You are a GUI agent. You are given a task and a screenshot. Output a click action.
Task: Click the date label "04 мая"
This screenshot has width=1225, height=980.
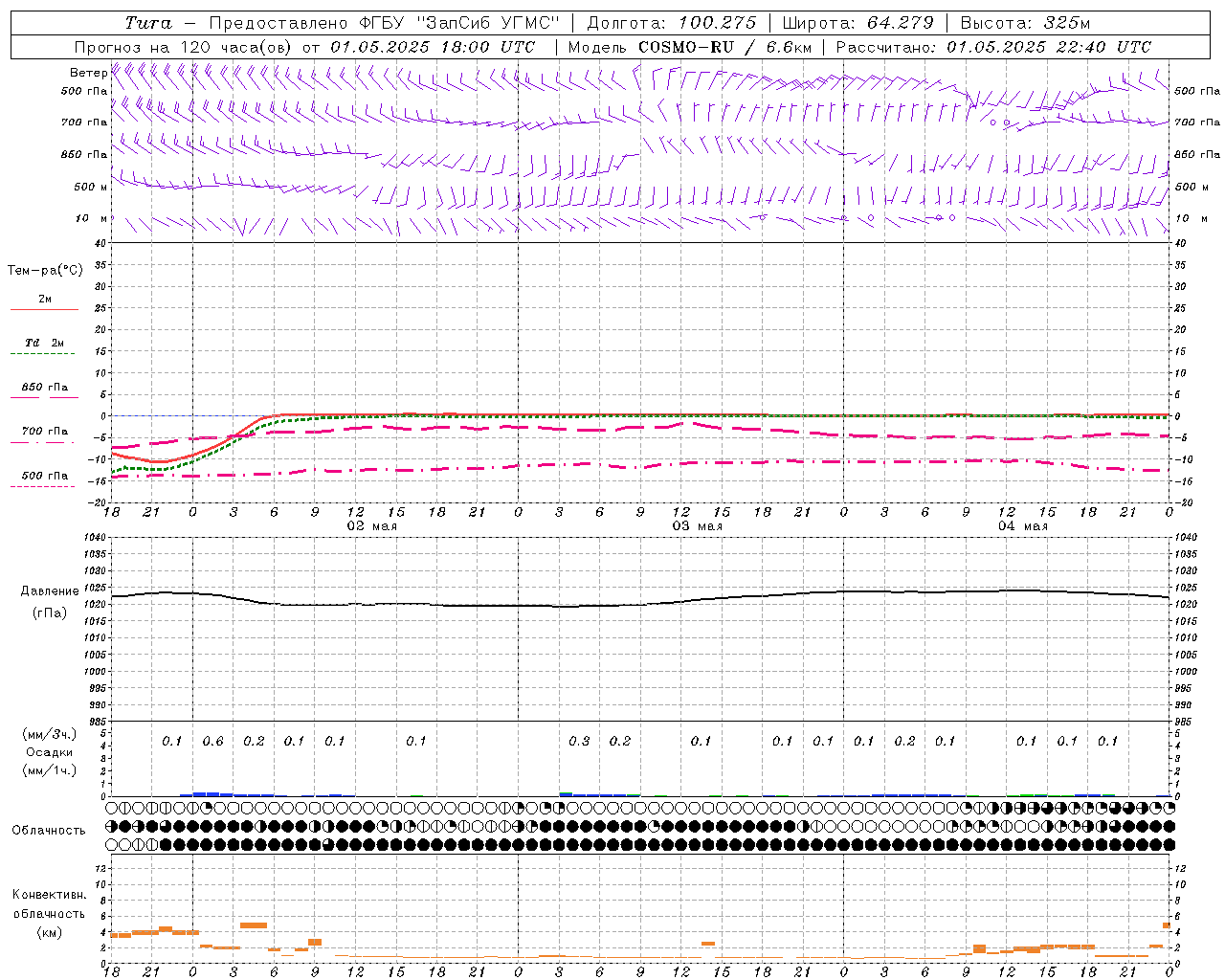coord(1023,526)
